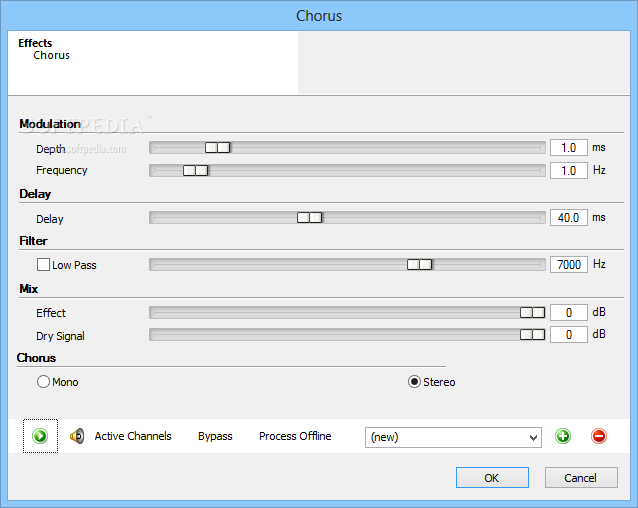Click the Effect mix slider handle
Screen dimensions: 638x508
tap(533, 312)
